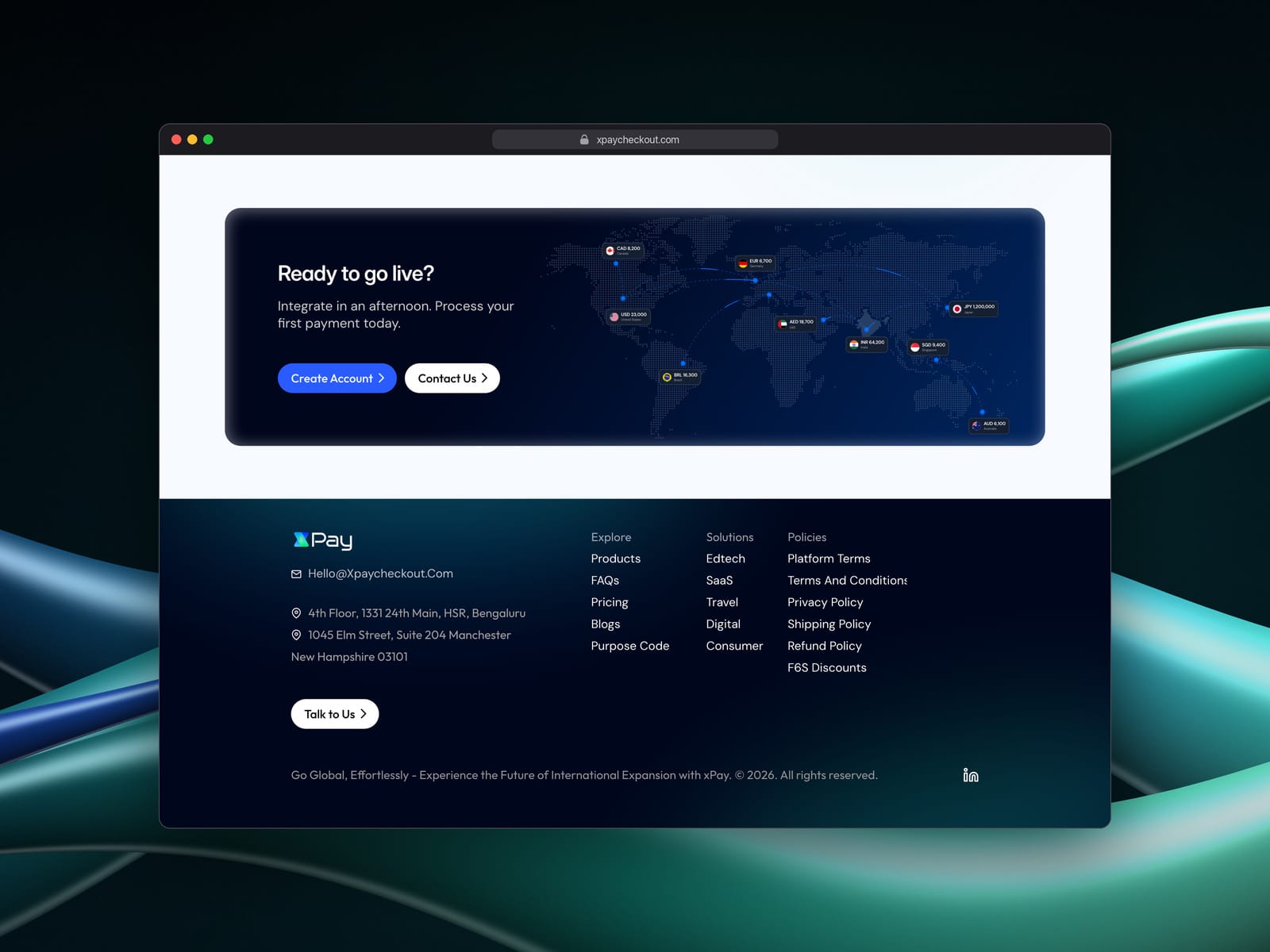Open the Refund Policy link
Image resolution: width=1270 pixels, height=952 pixels.
(825, 646)
